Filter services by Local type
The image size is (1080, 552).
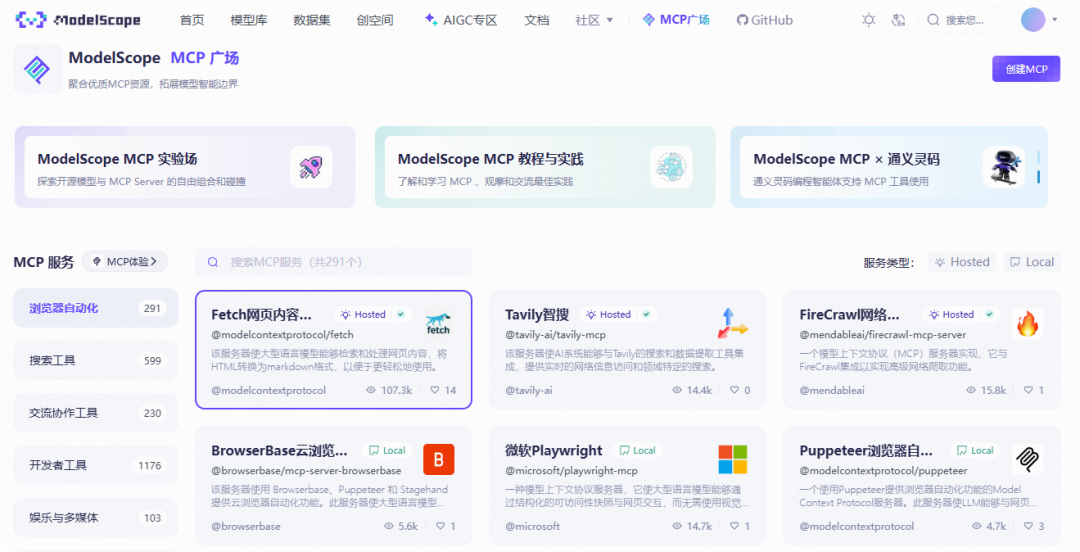pyautogui.click(x=1031, y=262)
